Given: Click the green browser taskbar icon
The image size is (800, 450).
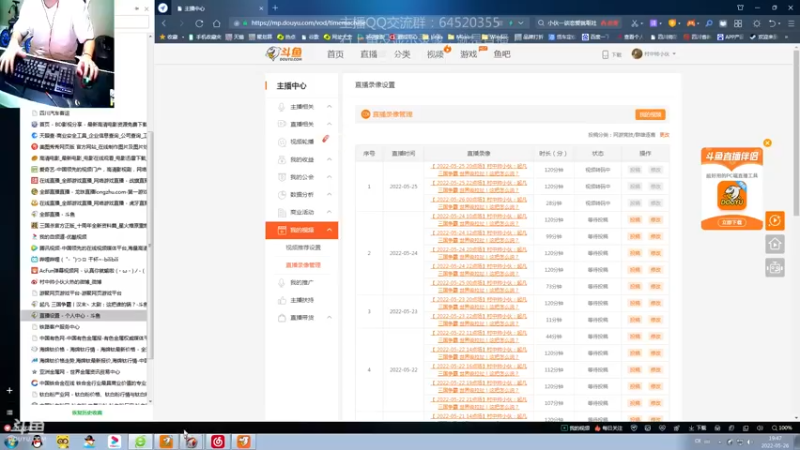Looking at the screenshot, I should [x=140, y=442].
